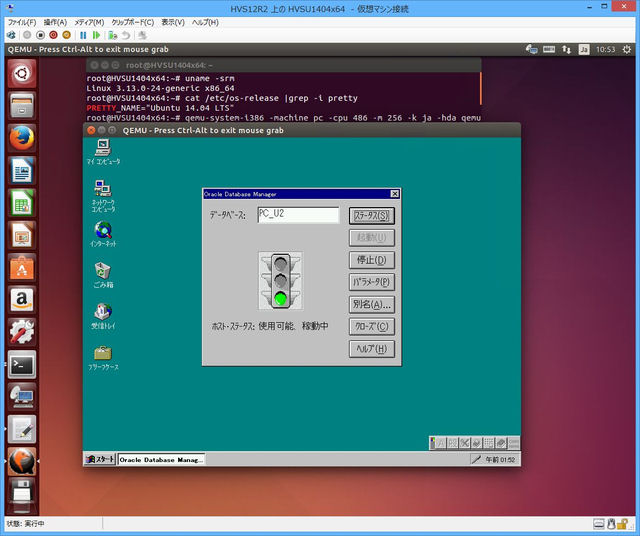Click the 10:53 clock in Ubuntu panel
The image size is (640, 536).
(x=605, y=49)
